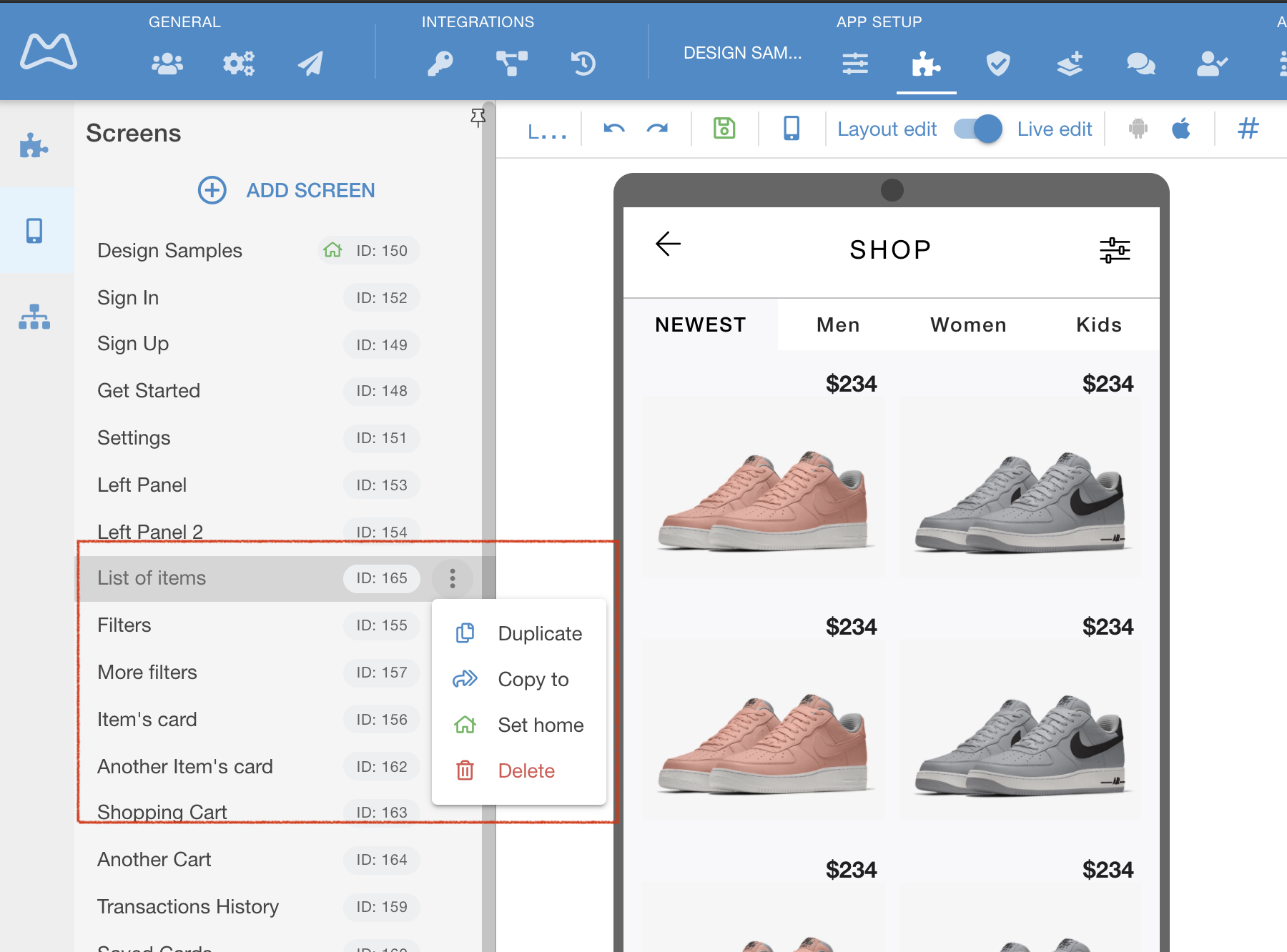
Task: Click the hash symbol icon in toolbar
Action: pyautogui.click(x=1248, y=129)
